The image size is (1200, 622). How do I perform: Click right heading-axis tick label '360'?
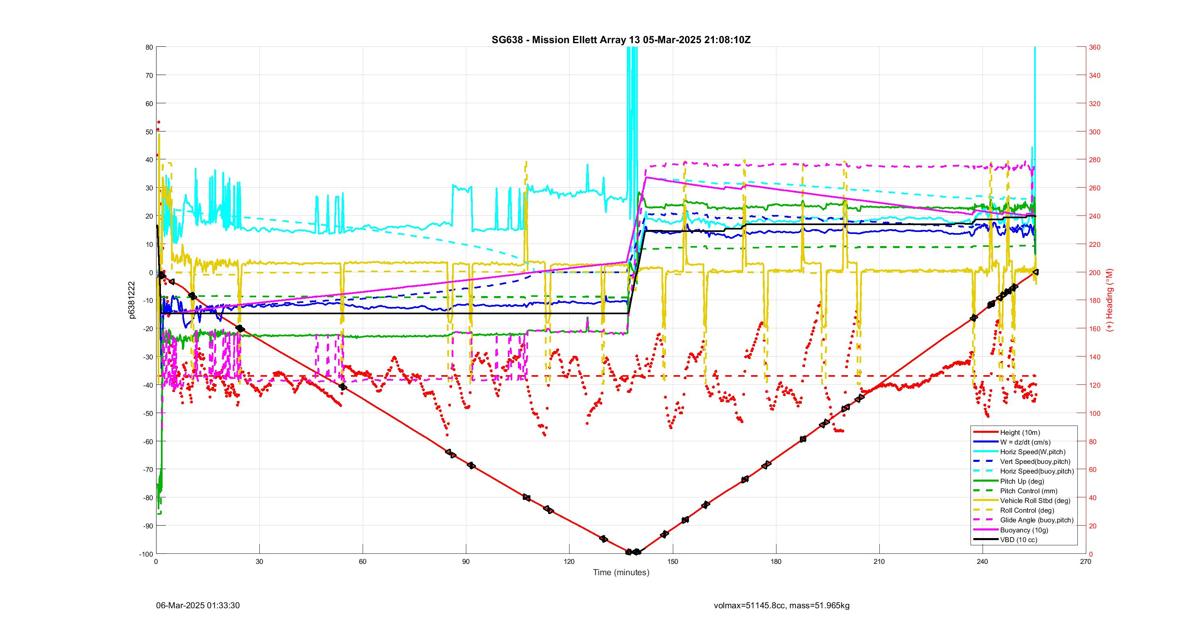point(1095,47)
